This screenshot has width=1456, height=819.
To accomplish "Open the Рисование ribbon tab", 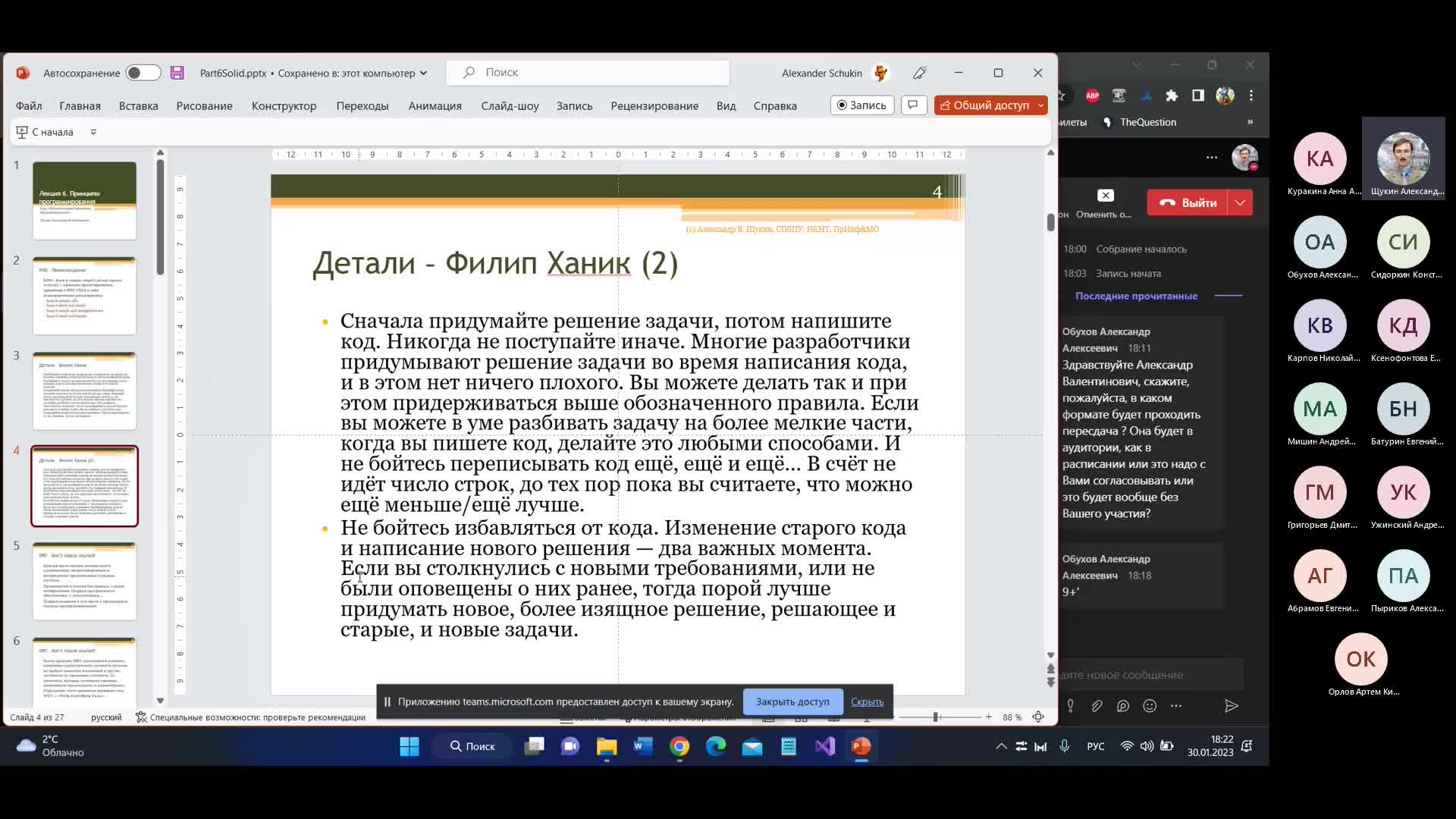I will [x=205, y=105].
